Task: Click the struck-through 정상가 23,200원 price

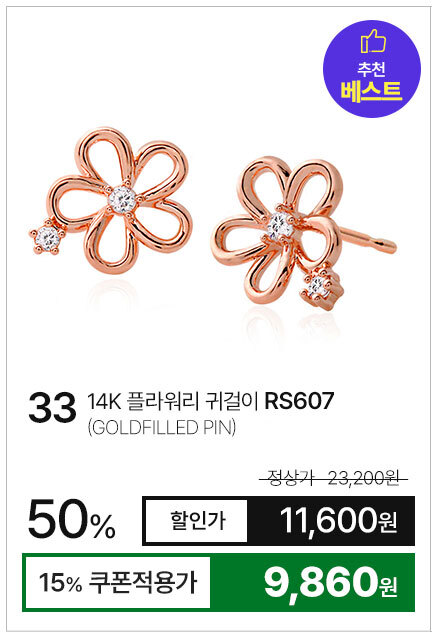Action: click(x=333, y=478)
